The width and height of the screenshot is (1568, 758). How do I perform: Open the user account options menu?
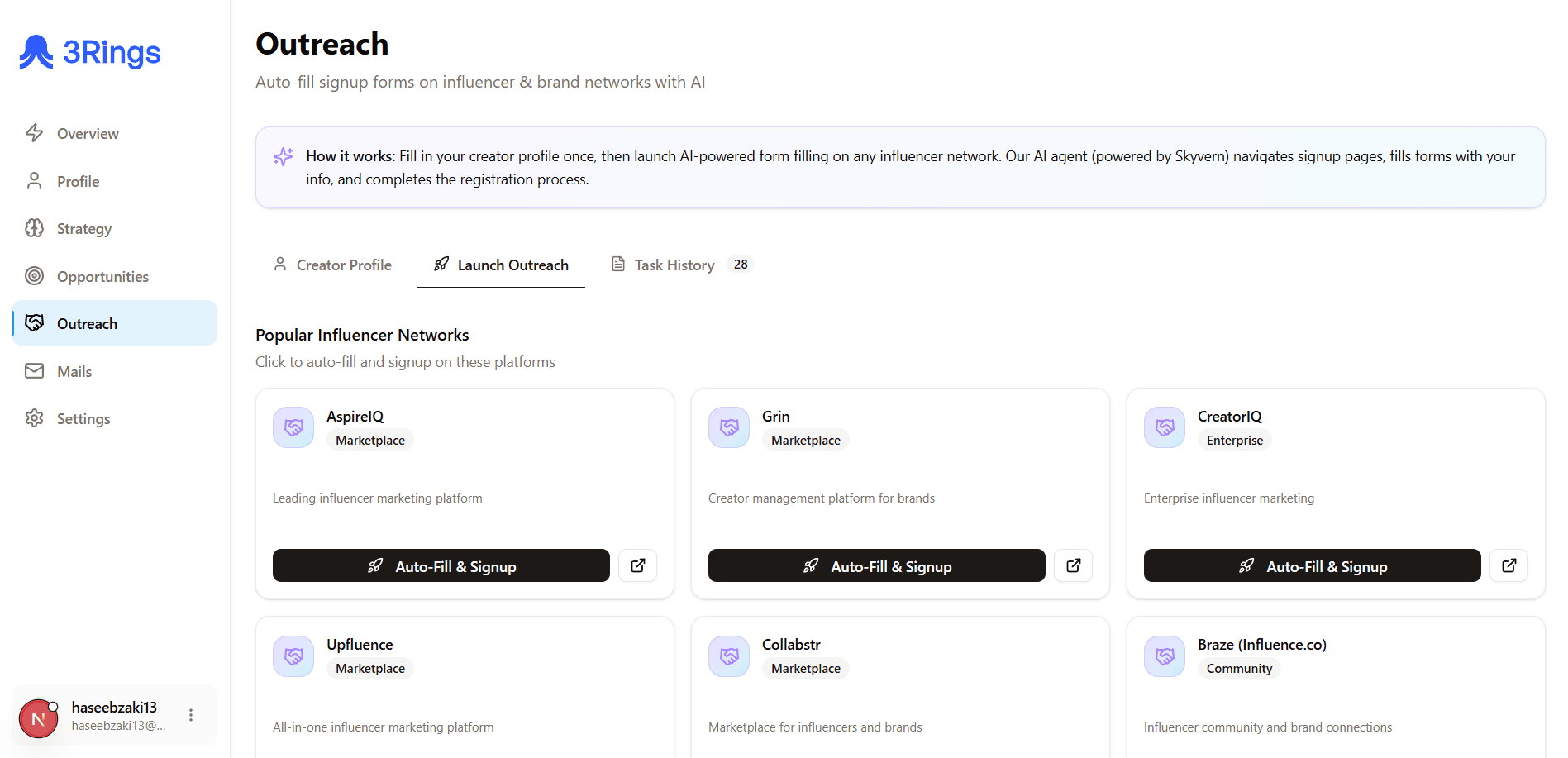tap(191, 715)
